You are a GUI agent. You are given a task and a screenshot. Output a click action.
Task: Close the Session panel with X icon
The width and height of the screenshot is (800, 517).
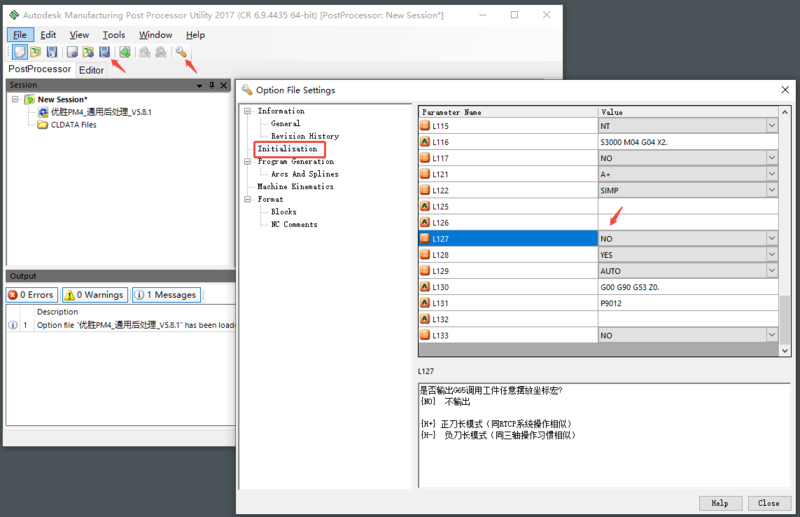[224, 85]
